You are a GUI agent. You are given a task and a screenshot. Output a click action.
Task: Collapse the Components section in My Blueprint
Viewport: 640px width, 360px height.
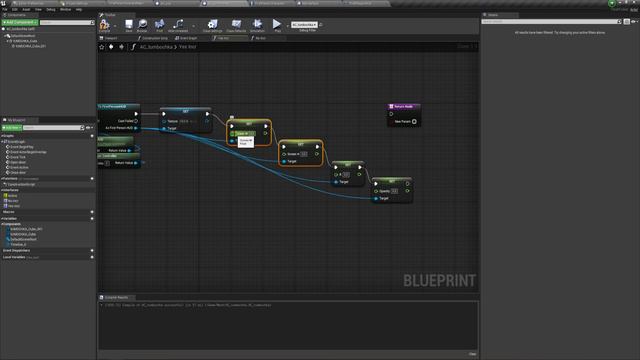click(2, 224)
